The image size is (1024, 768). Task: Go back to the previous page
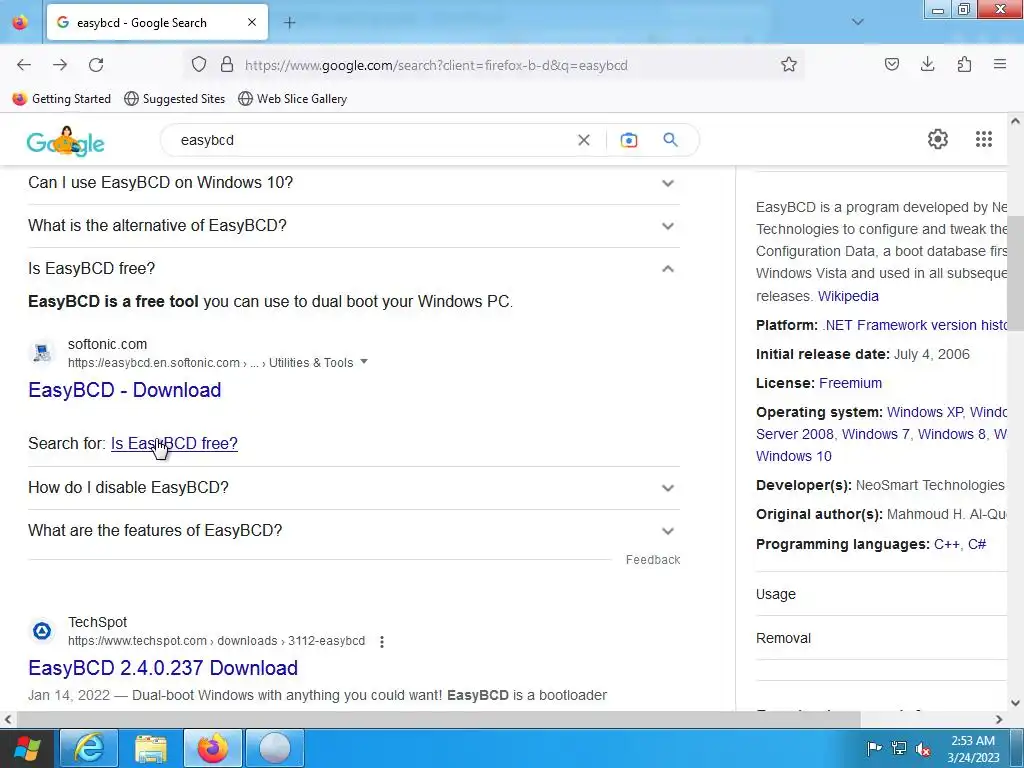tap(24, 65)
